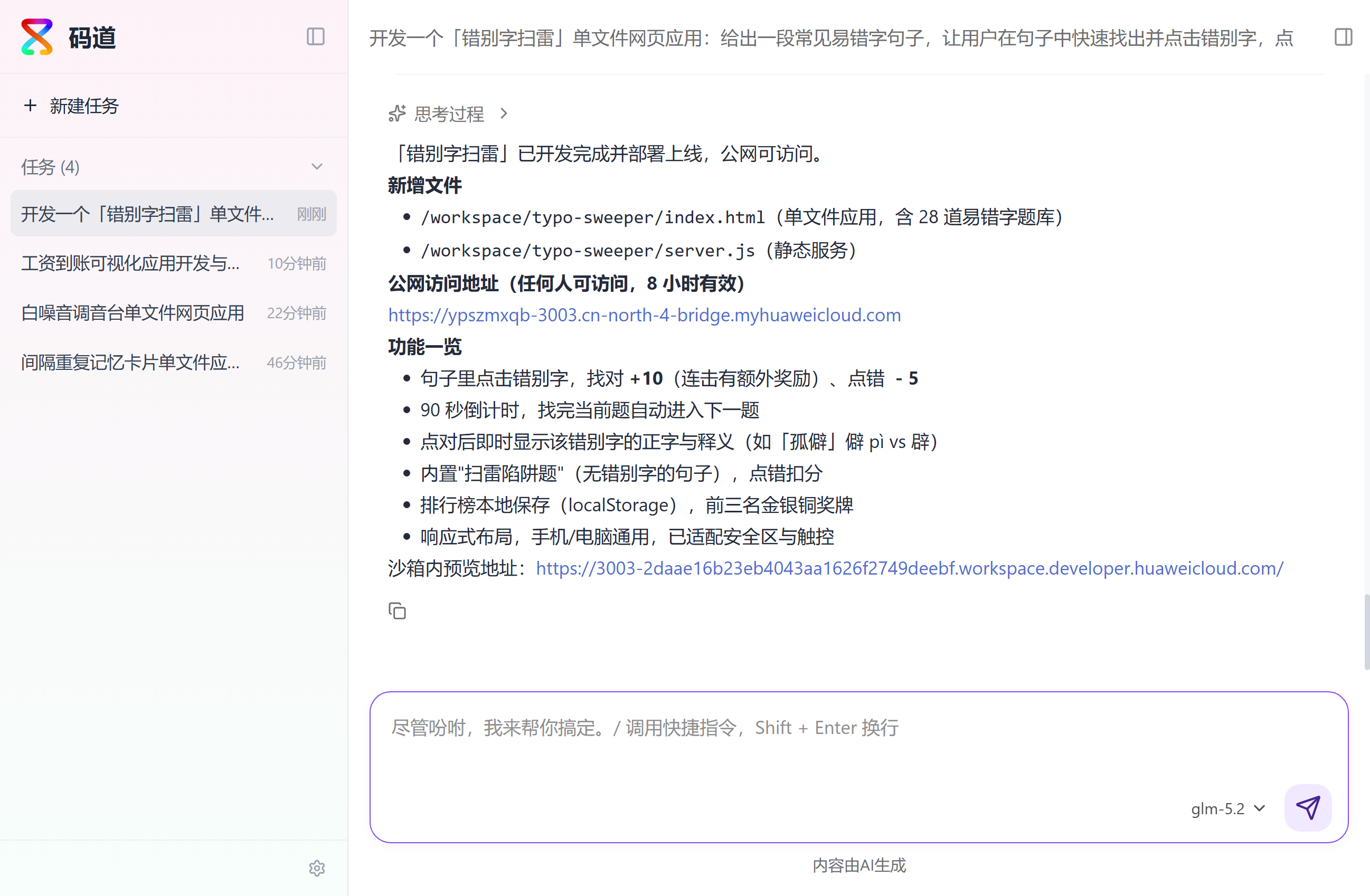This screenshot has height=896, width=1370.
Task: Click the 任务 (4) section header
Action: coord(173,167)
